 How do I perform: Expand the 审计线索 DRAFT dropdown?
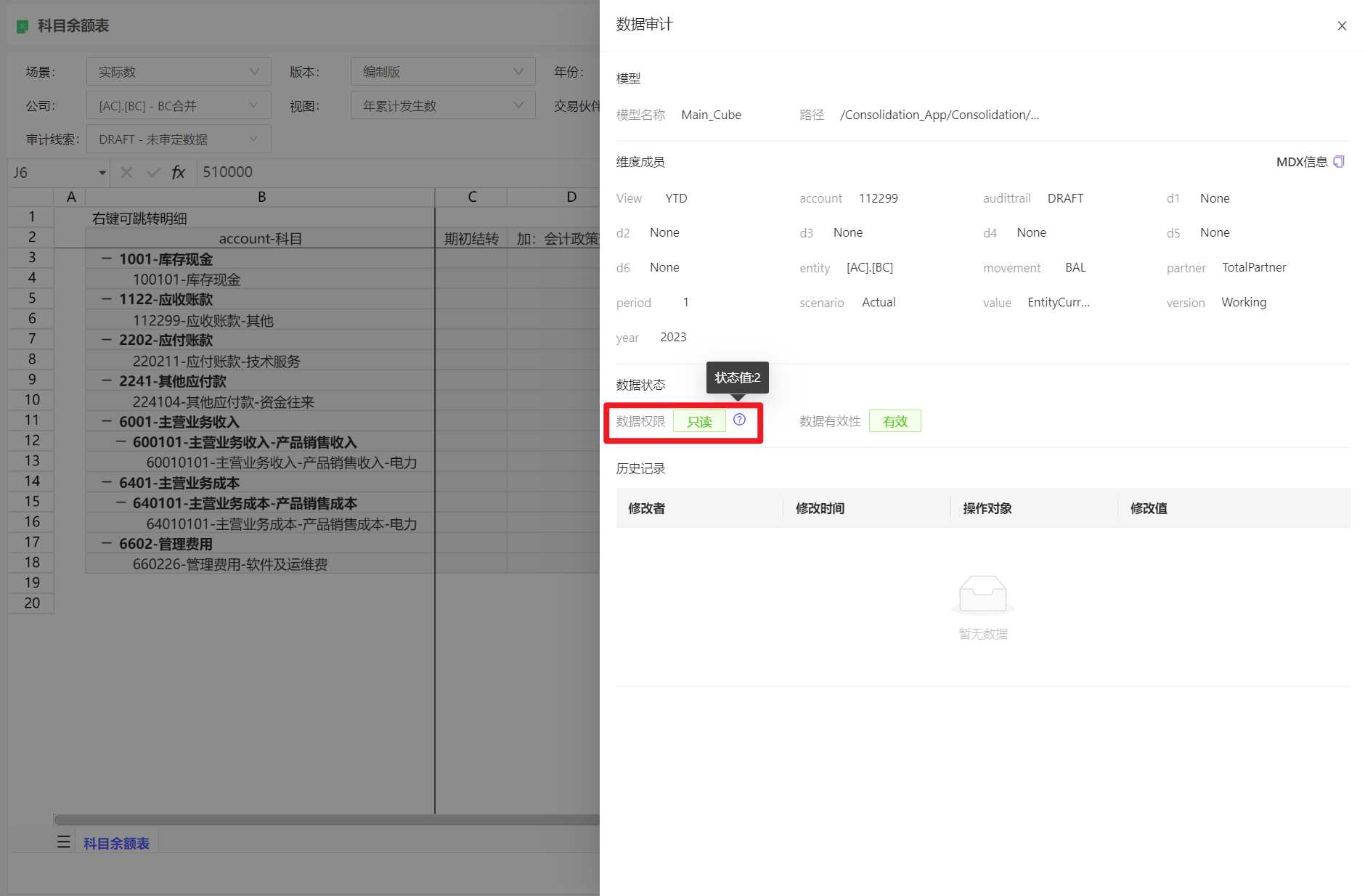(x=179, y=139)
